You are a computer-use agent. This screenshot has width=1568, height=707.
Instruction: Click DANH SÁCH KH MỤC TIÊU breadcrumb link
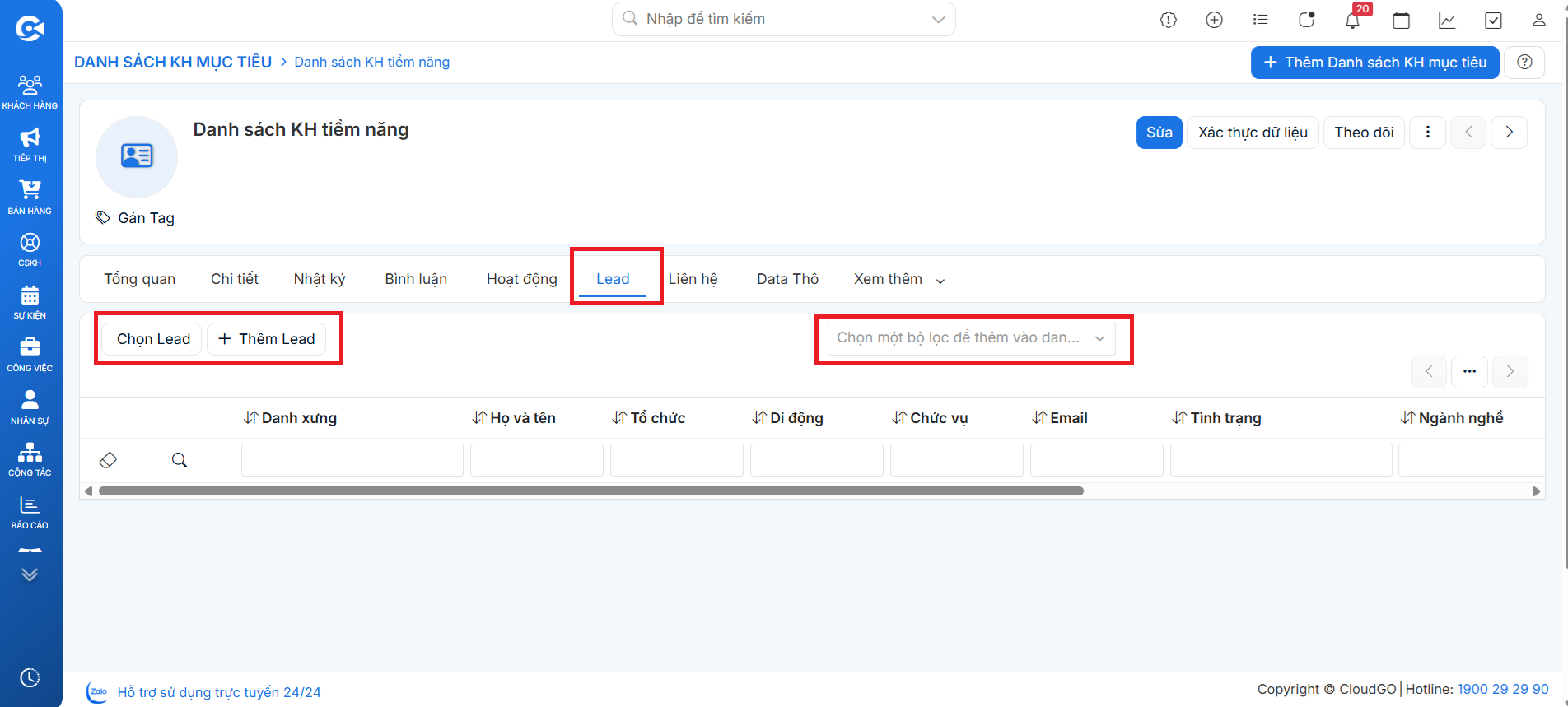coord(173,63)
